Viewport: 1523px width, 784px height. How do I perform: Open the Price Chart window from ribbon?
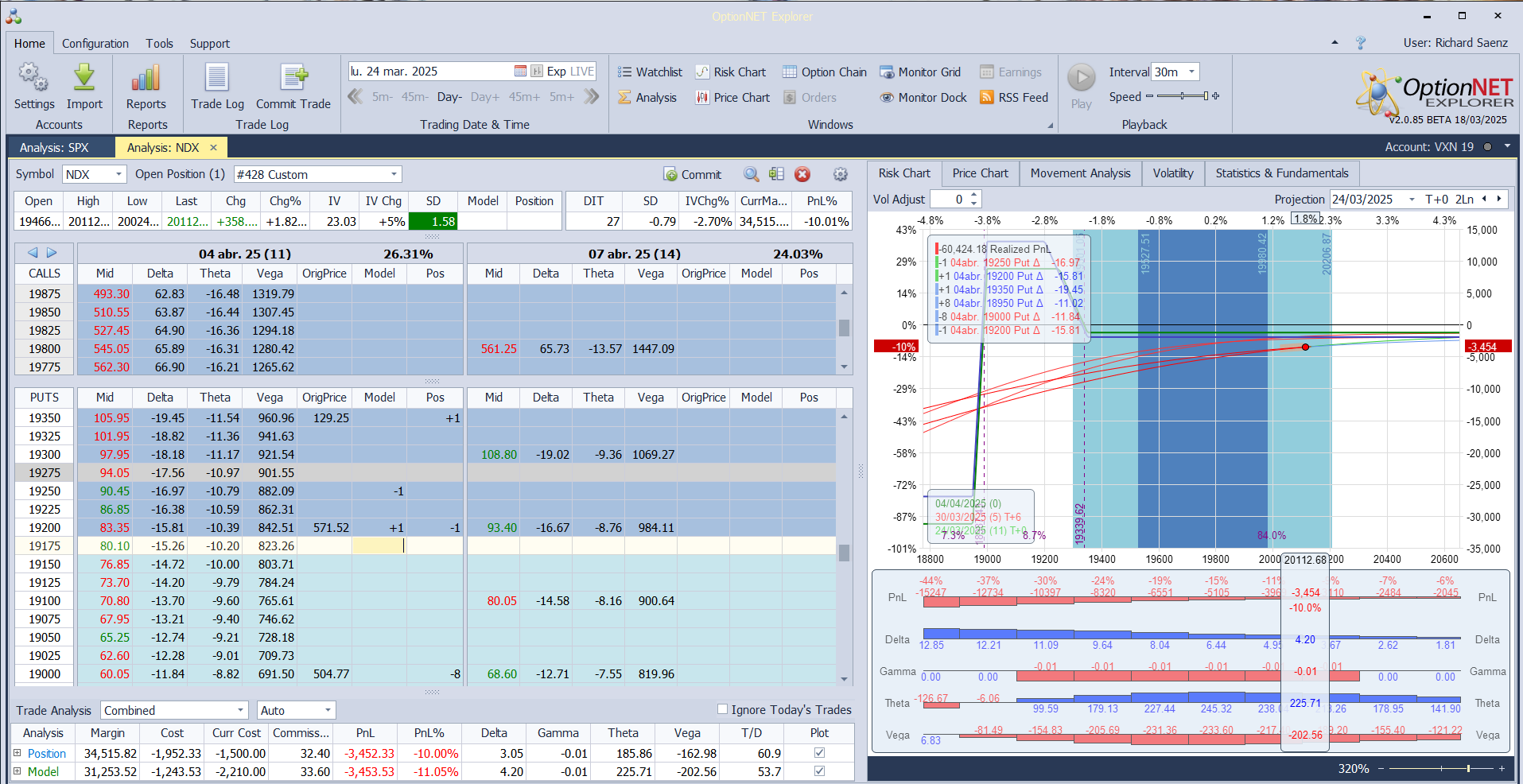coord(732,97)
